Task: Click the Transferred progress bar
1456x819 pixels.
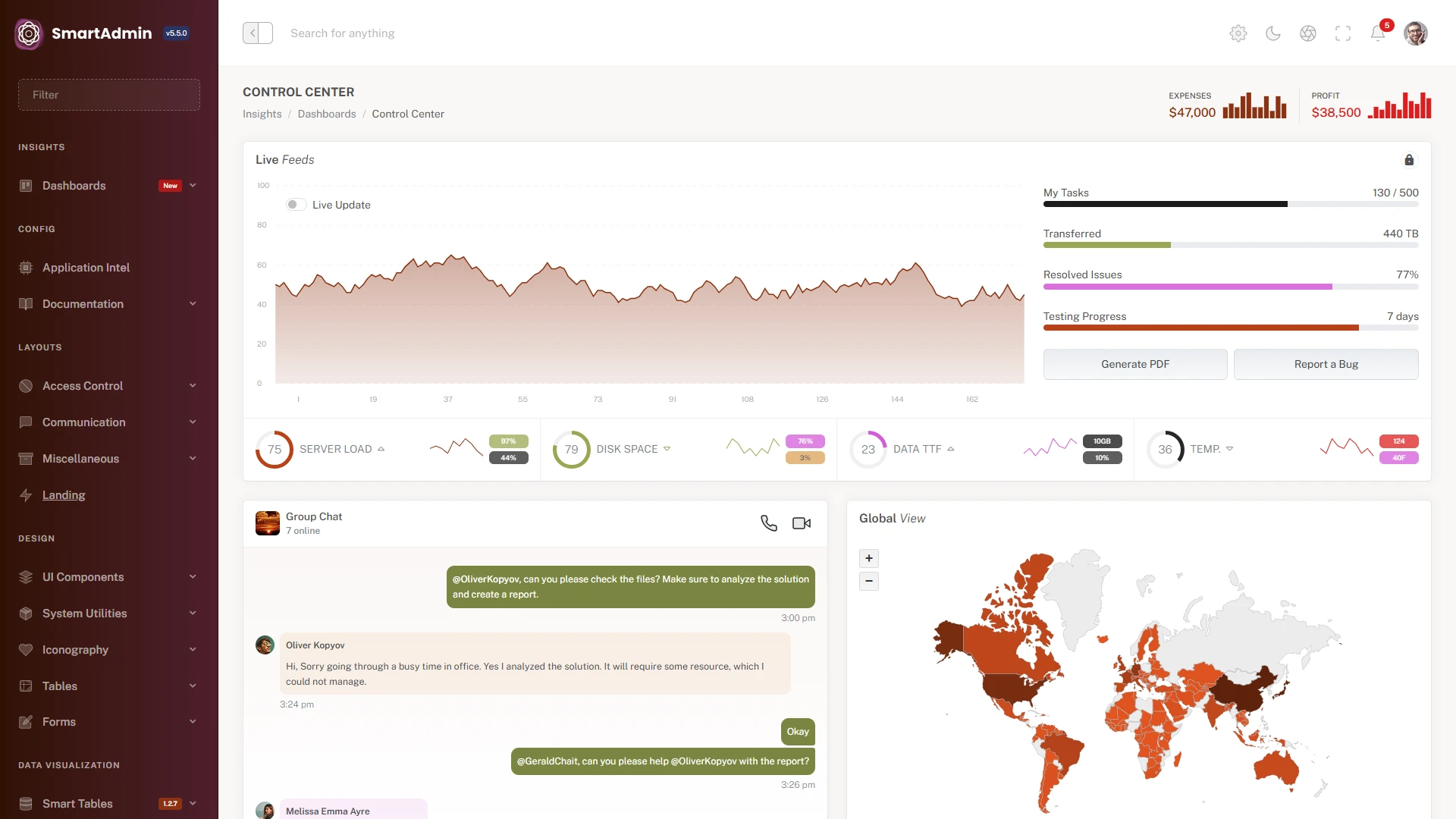Action: [1231, 245]
